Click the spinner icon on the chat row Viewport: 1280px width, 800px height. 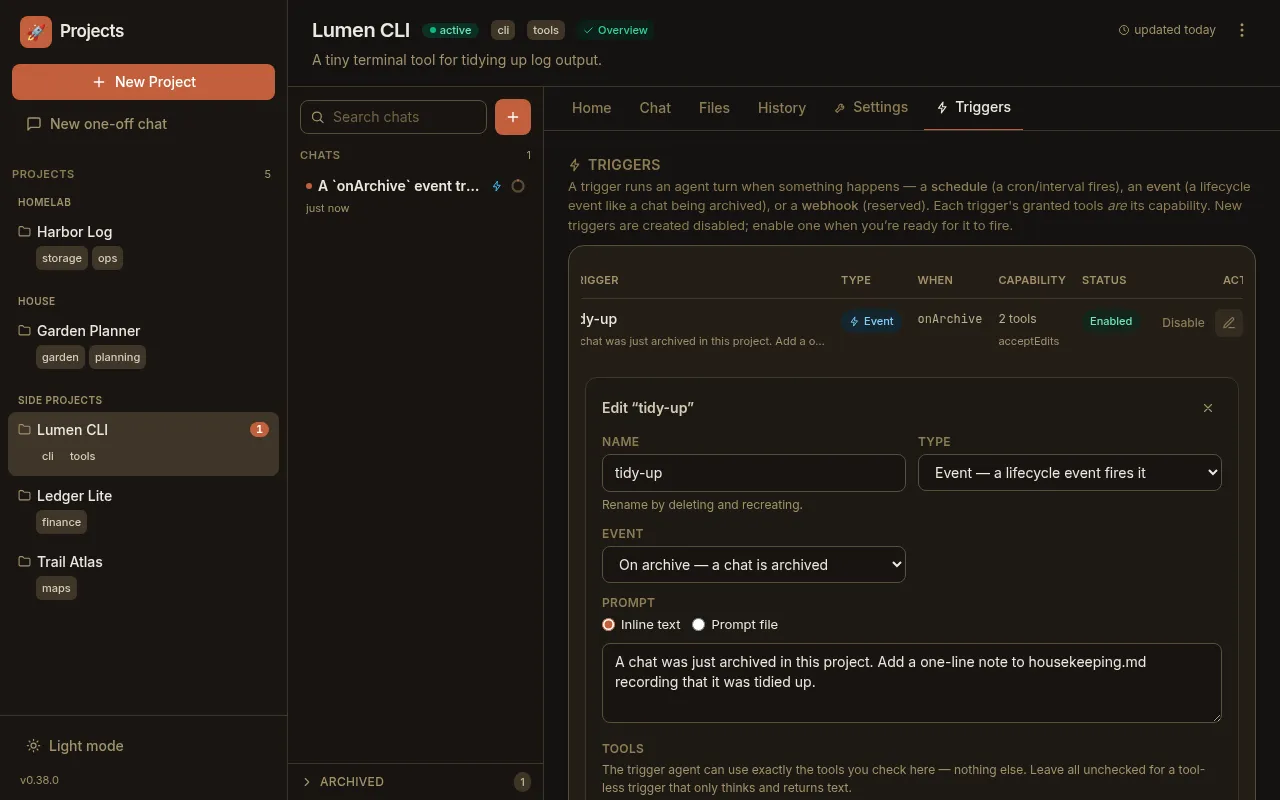tap(518, 186)
